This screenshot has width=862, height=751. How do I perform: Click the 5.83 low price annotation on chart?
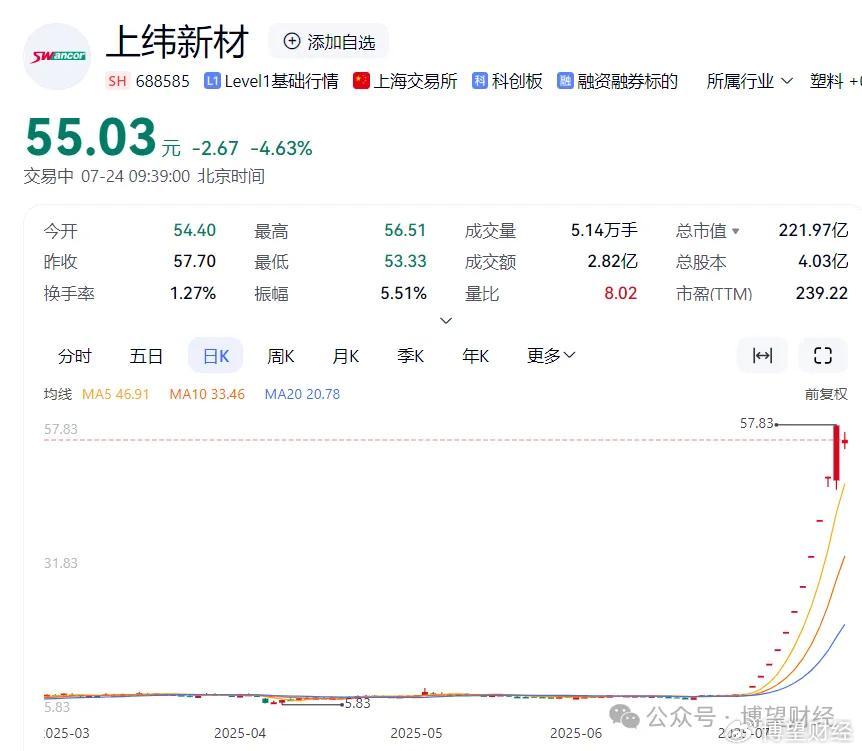point(357,703)
